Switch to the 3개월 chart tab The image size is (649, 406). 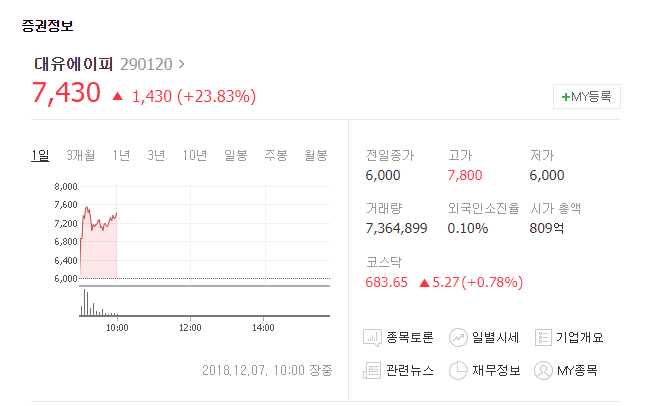[81, 156]
